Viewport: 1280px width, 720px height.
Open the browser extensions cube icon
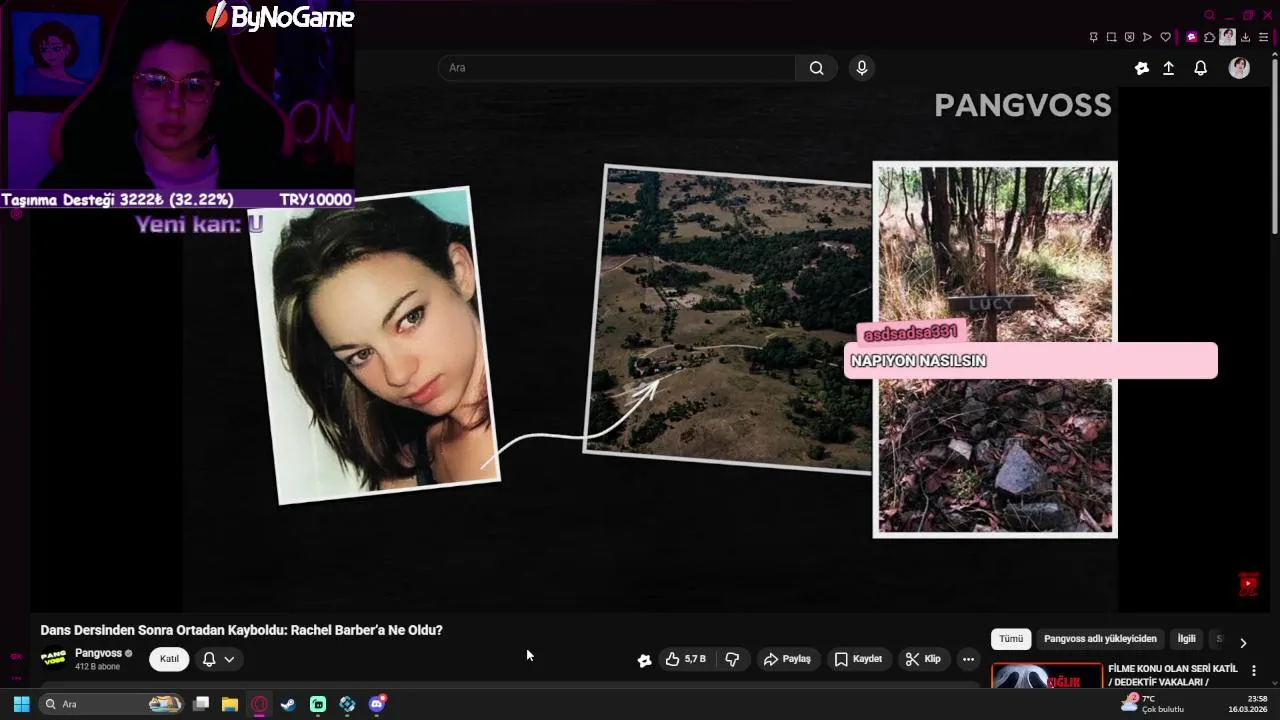(x=1209, y=37)
